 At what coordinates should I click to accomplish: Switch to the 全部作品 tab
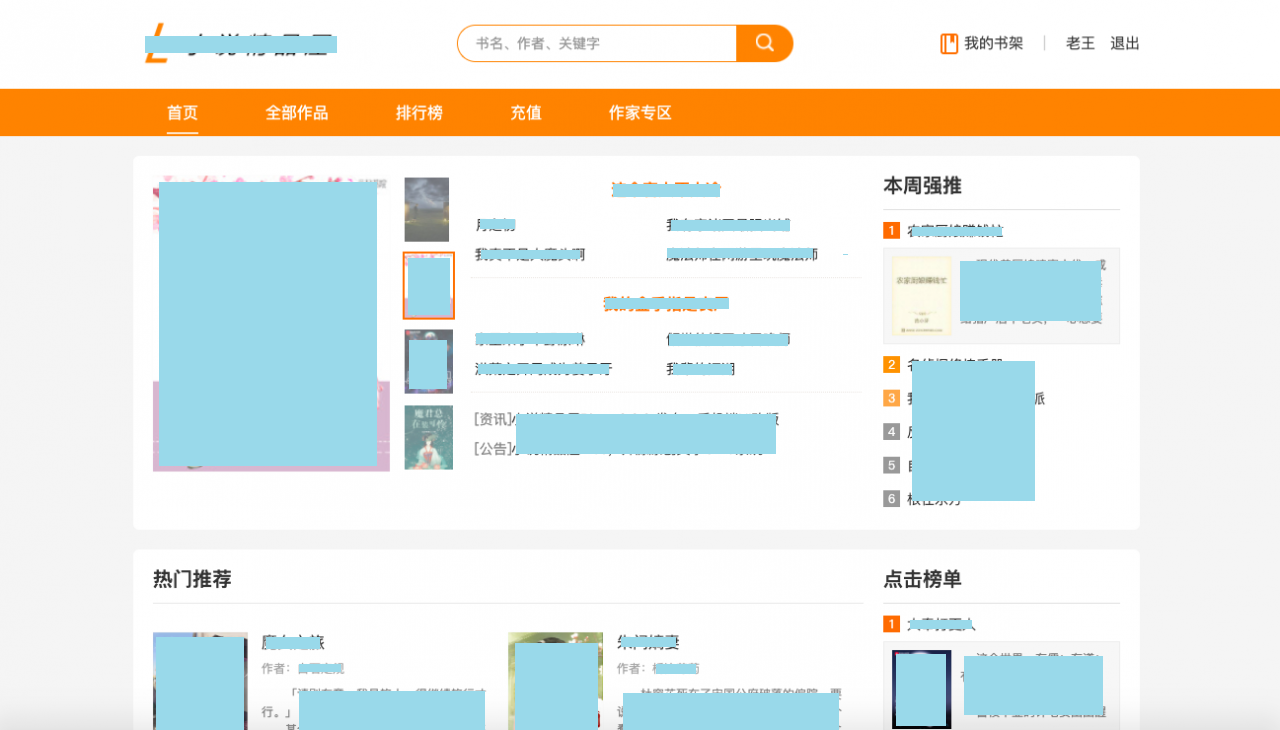[296, 113]
